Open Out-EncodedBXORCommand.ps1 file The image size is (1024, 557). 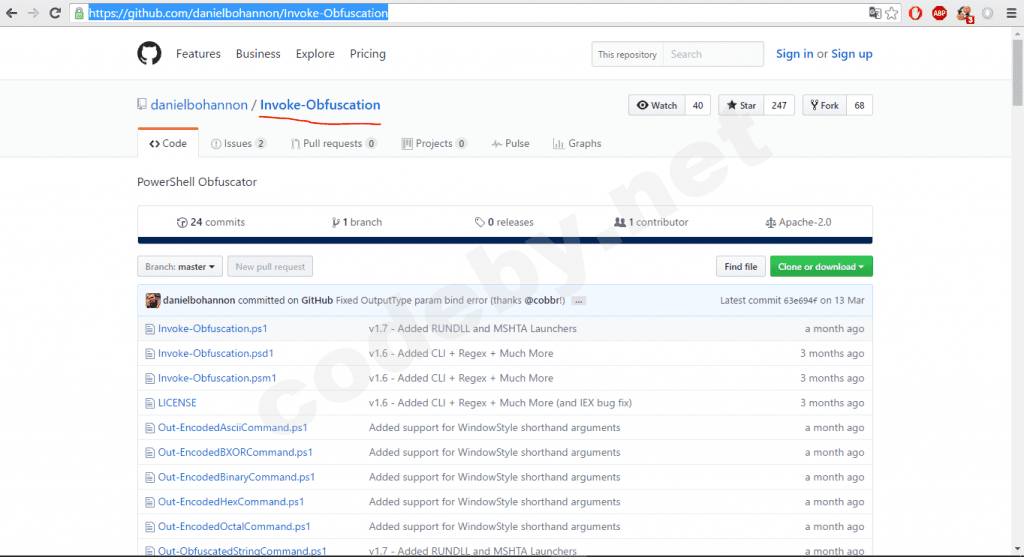(x=235, y=453)
